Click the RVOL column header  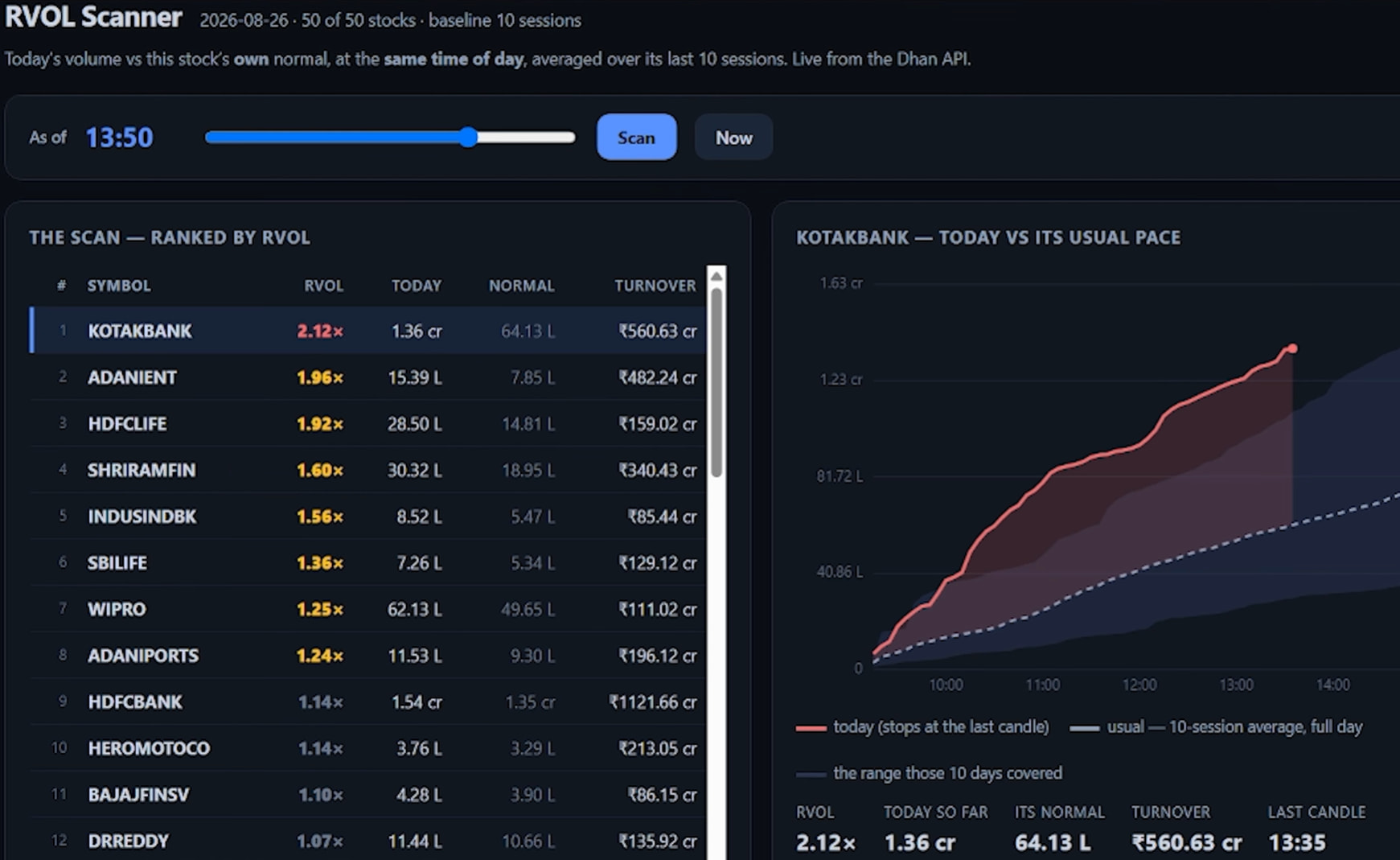323,286
